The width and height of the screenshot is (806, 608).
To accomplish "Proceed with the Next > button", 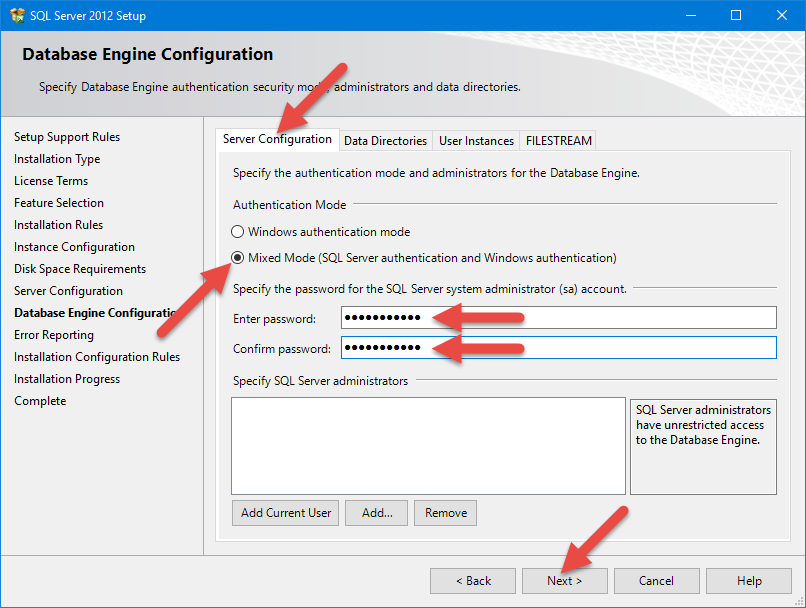I will click(x=564, y=581).
